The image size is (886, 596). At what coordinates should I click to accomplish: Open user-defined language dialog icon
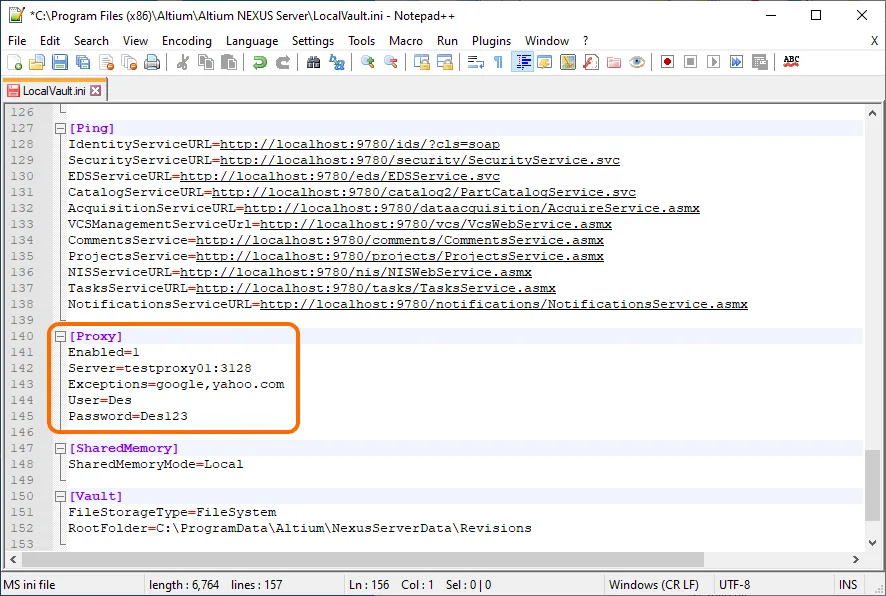545,62
